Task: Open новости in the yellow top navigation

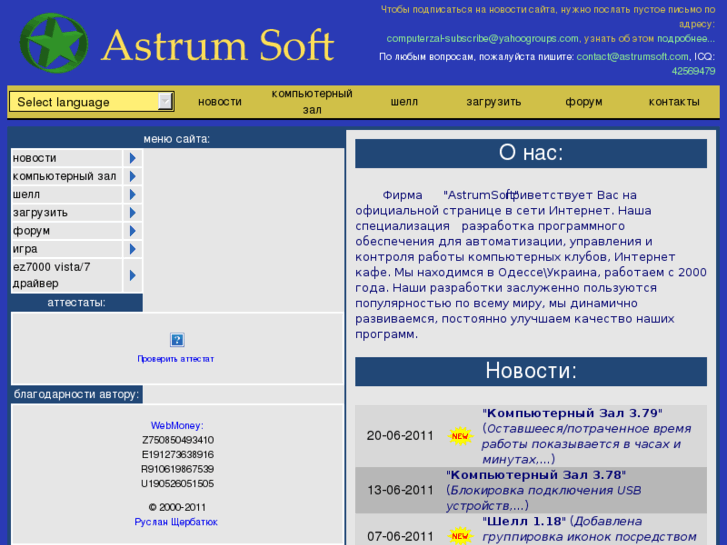Action: click(x=220, y=102)
